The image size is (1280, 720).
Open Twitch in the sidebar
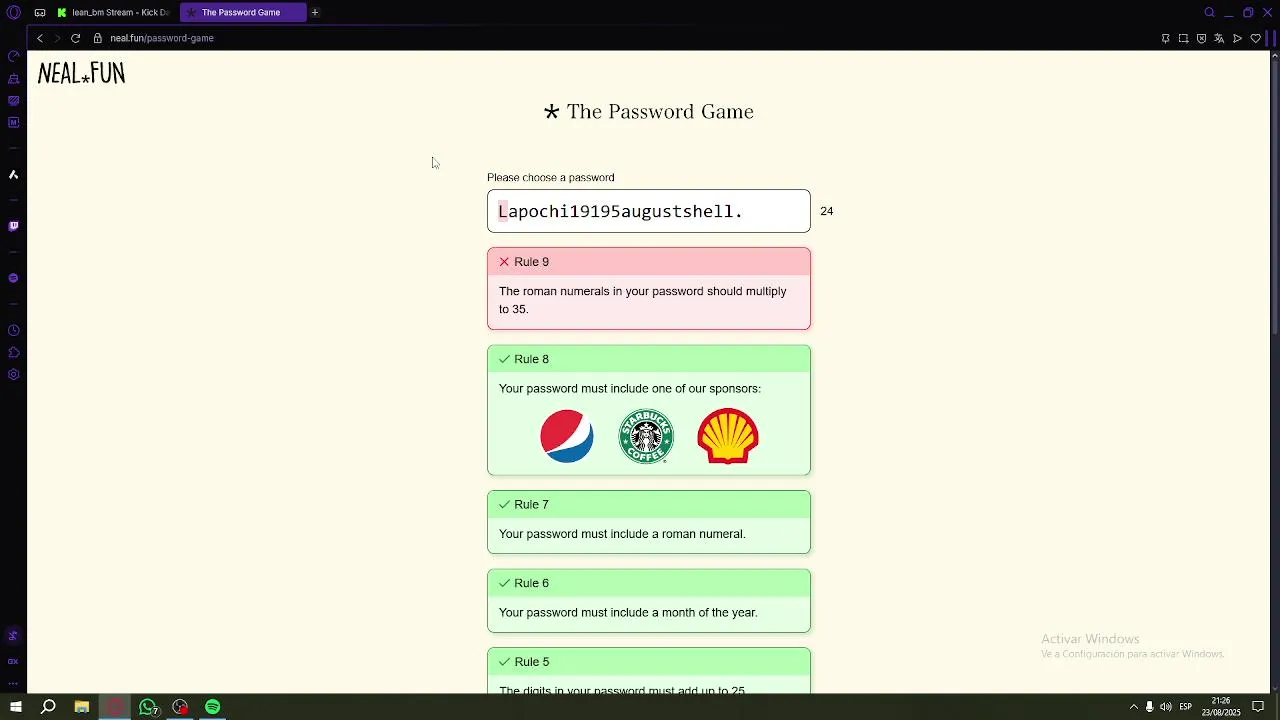click(13, 226)
